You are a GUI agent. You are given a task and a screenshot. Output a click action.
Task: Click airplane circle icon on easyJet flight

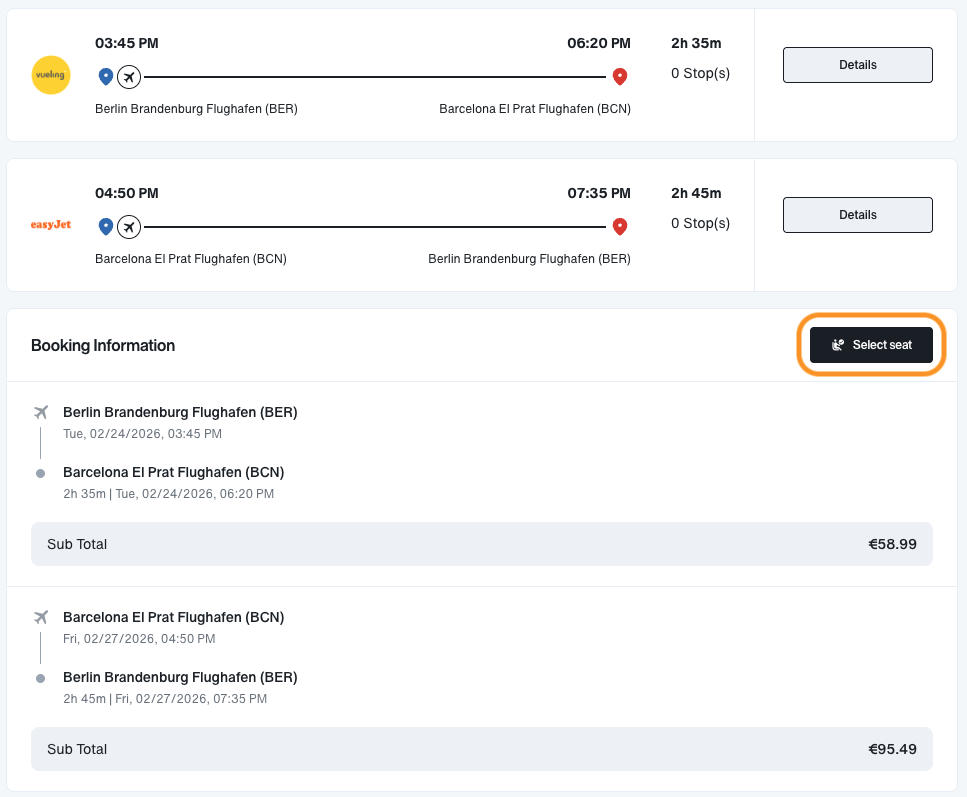click(x=129, y=227)
